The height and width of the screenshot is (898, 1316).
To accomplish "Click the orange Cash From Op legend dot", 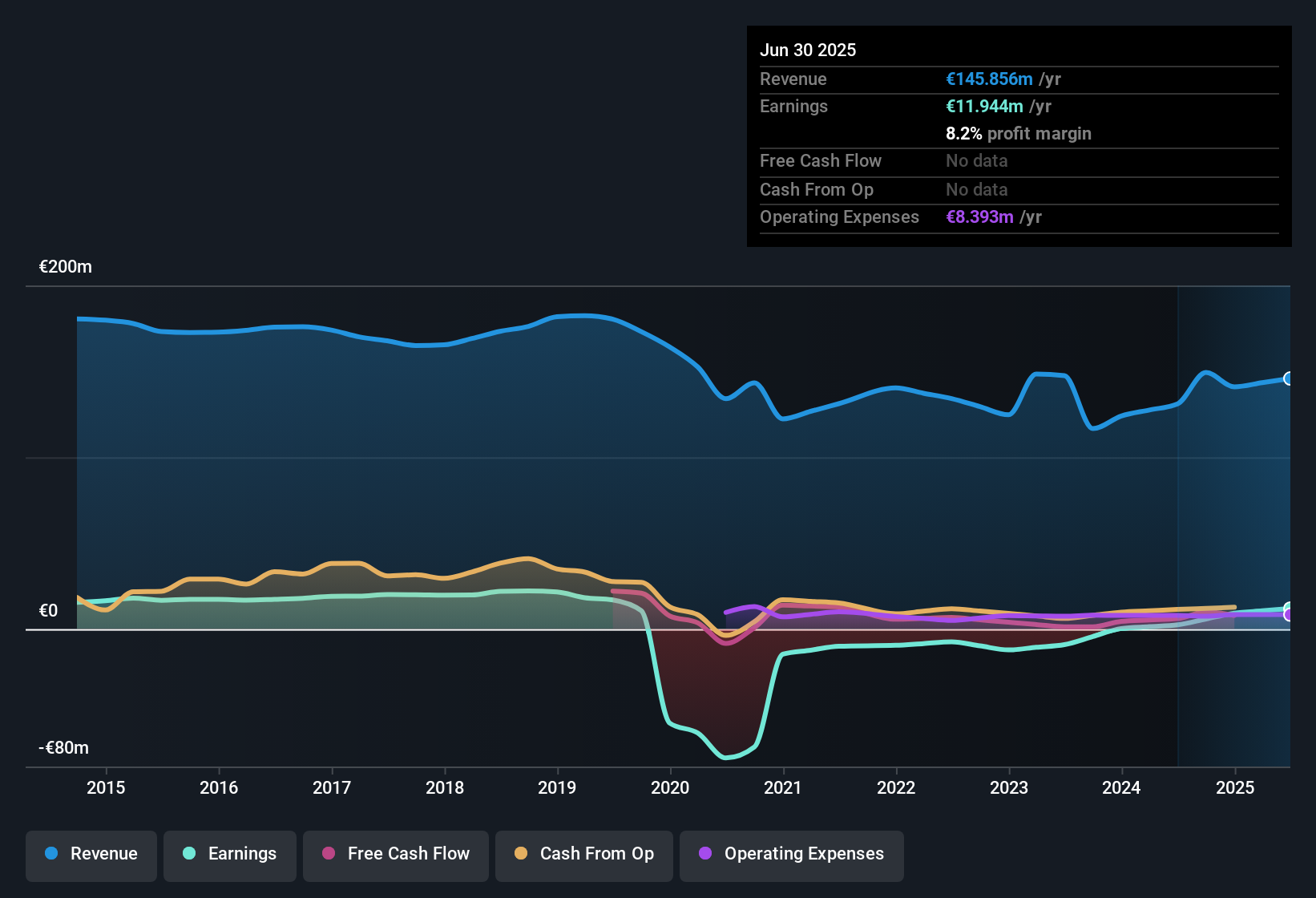I will pyautogui.click(x=521, y=854).
